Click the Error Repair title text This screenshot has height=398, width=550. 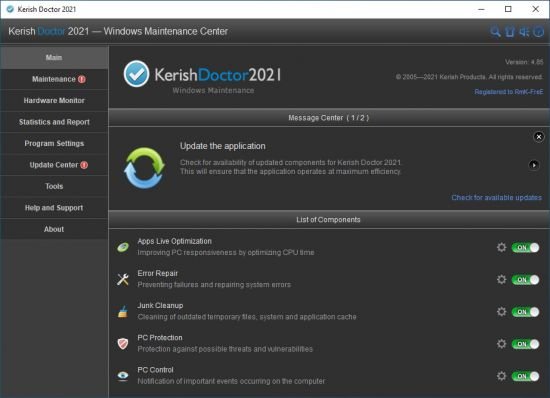coord(157,273)
